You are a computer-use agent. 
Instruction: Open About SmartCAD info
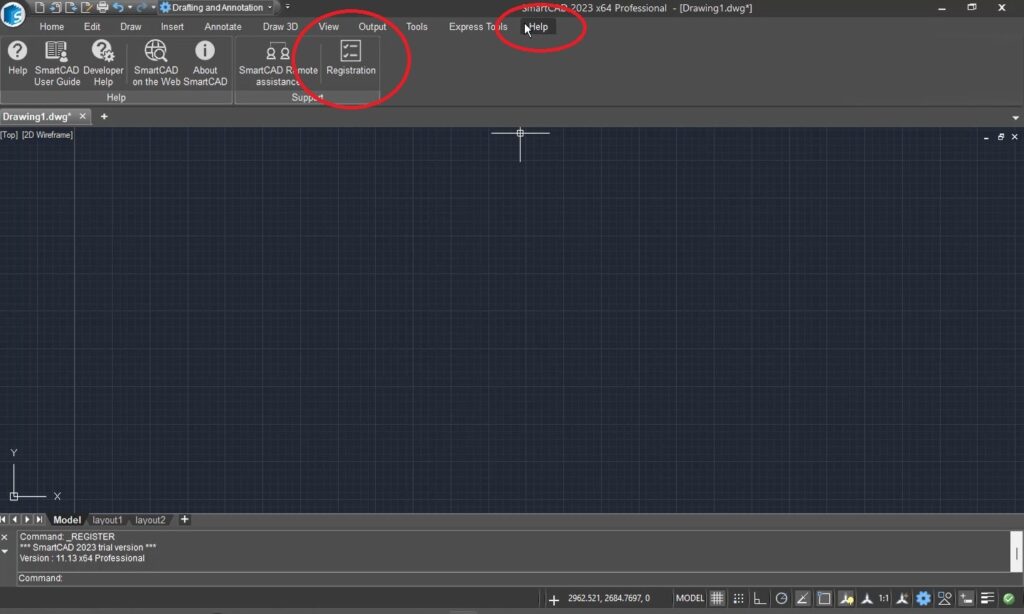click(x=205, y=61)
